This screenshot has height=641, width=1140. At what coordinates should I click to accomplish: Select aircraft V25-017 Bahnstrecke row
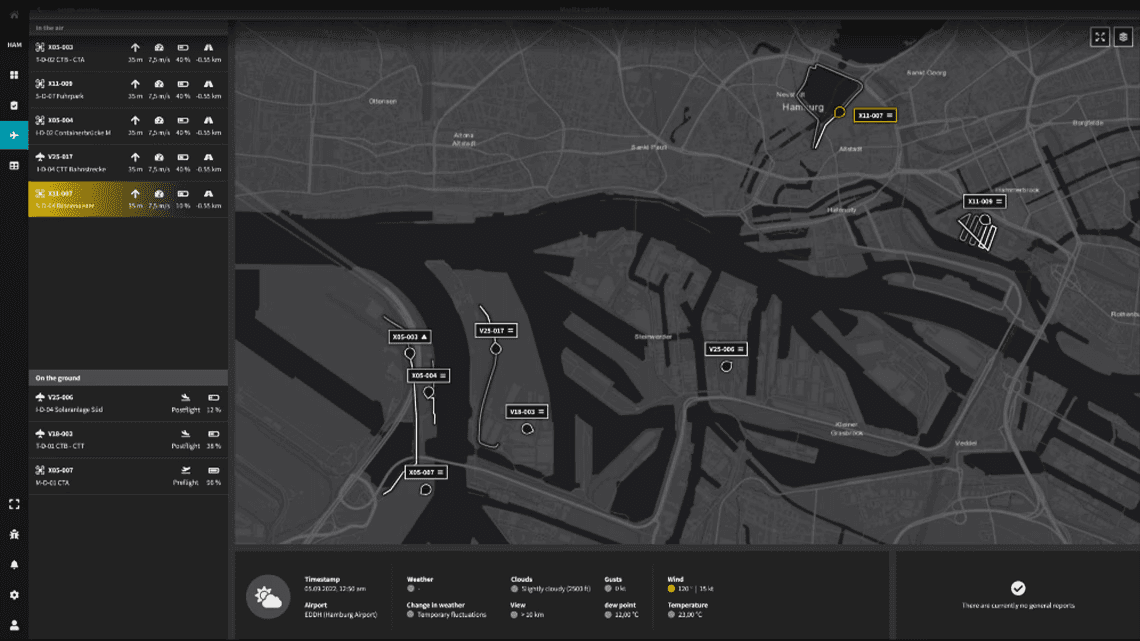tap(128, 162)
